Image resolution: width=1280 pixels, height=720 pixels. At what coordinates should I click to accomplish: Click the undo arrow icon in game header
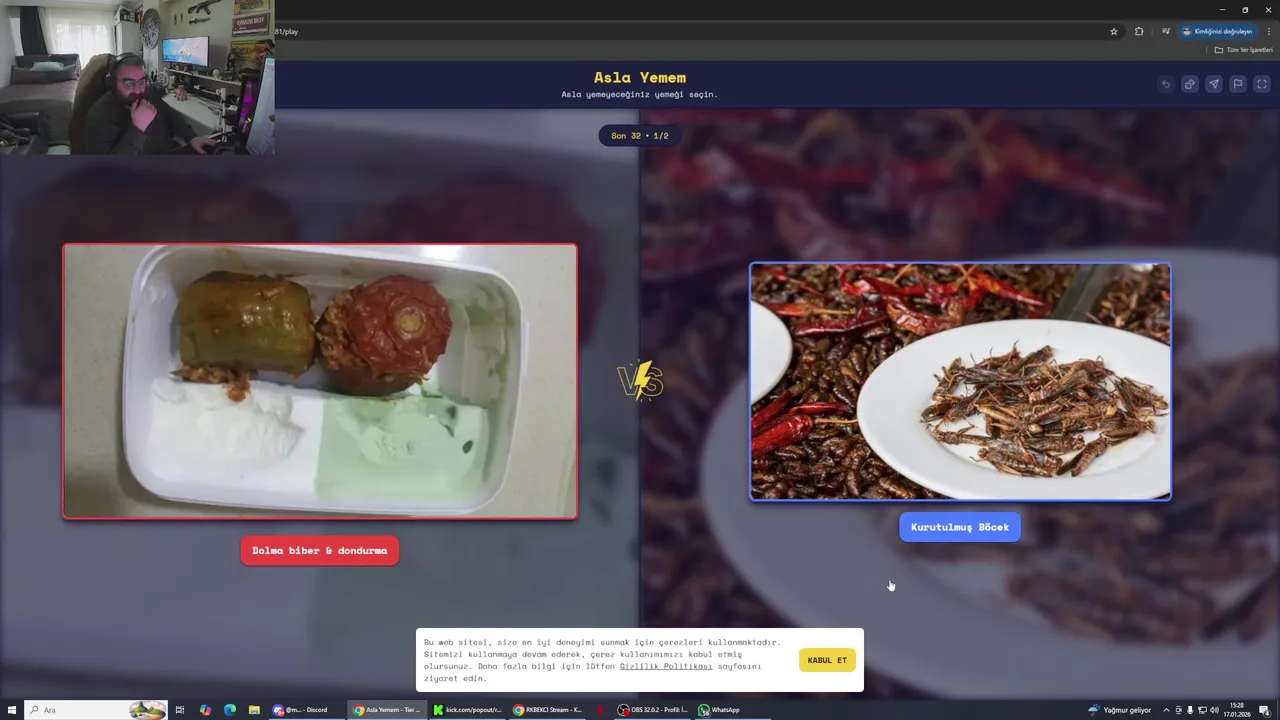click(x=1165, y=84)
